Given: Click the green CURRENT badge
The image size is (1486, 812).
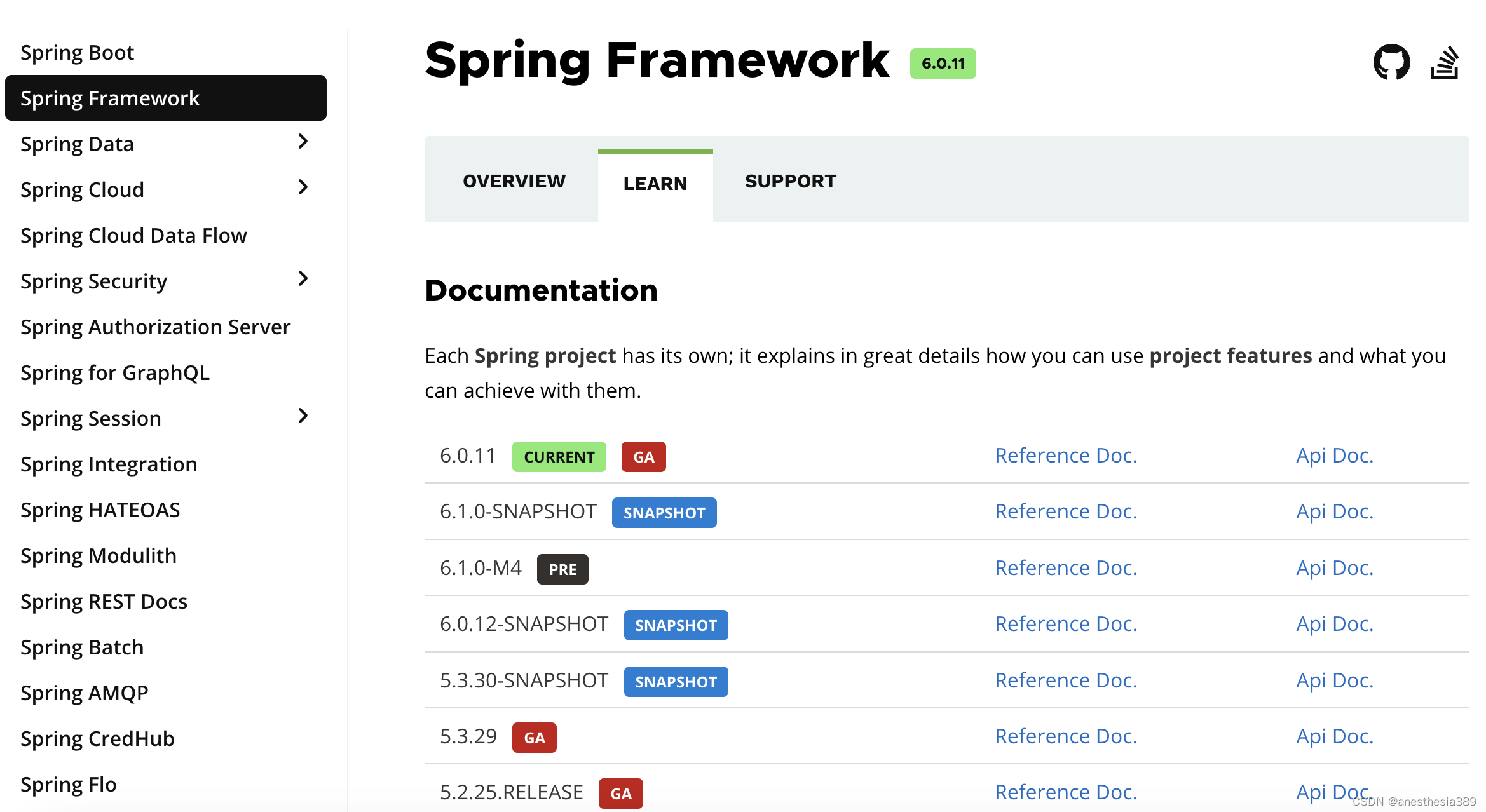Looking at the screenshot, I should click(559, 457).
